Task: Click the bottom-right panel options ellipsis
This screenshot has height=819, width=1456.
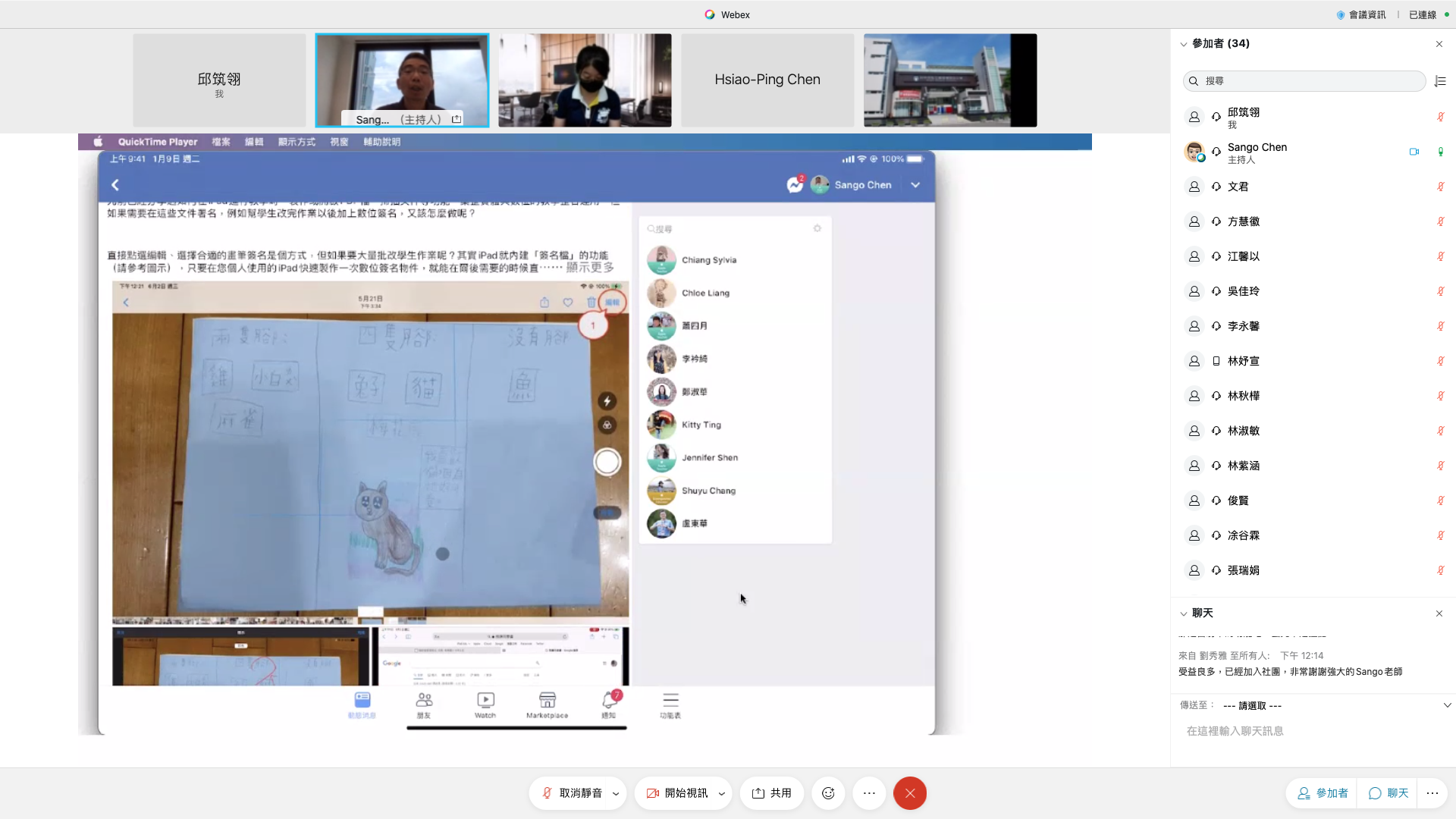Action: (1432, 793)
